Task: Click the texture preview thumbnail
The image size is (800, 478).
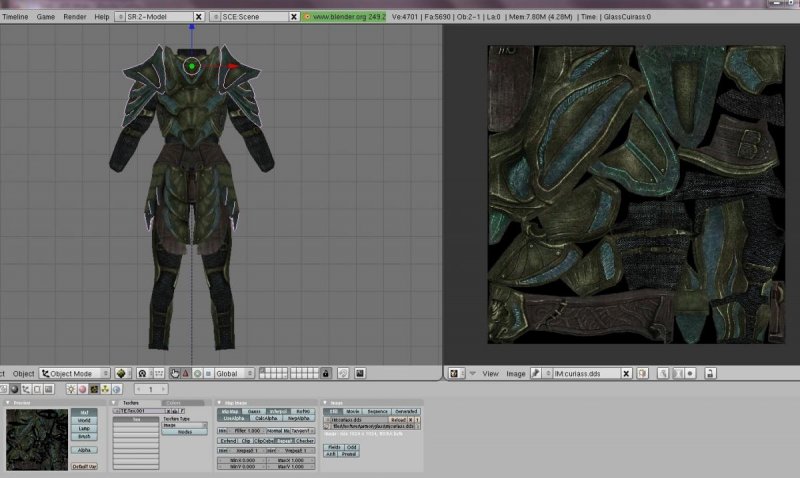Action: point(37,439)
